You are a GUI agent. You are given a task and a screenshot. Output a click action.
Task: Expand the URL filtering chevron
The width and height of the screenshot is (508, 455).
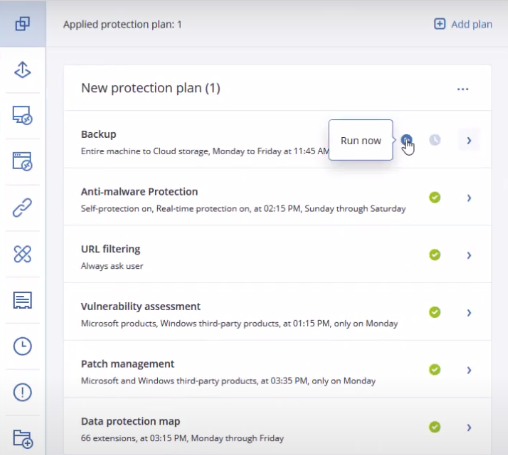pyautogui.click(x=469, y=255)
